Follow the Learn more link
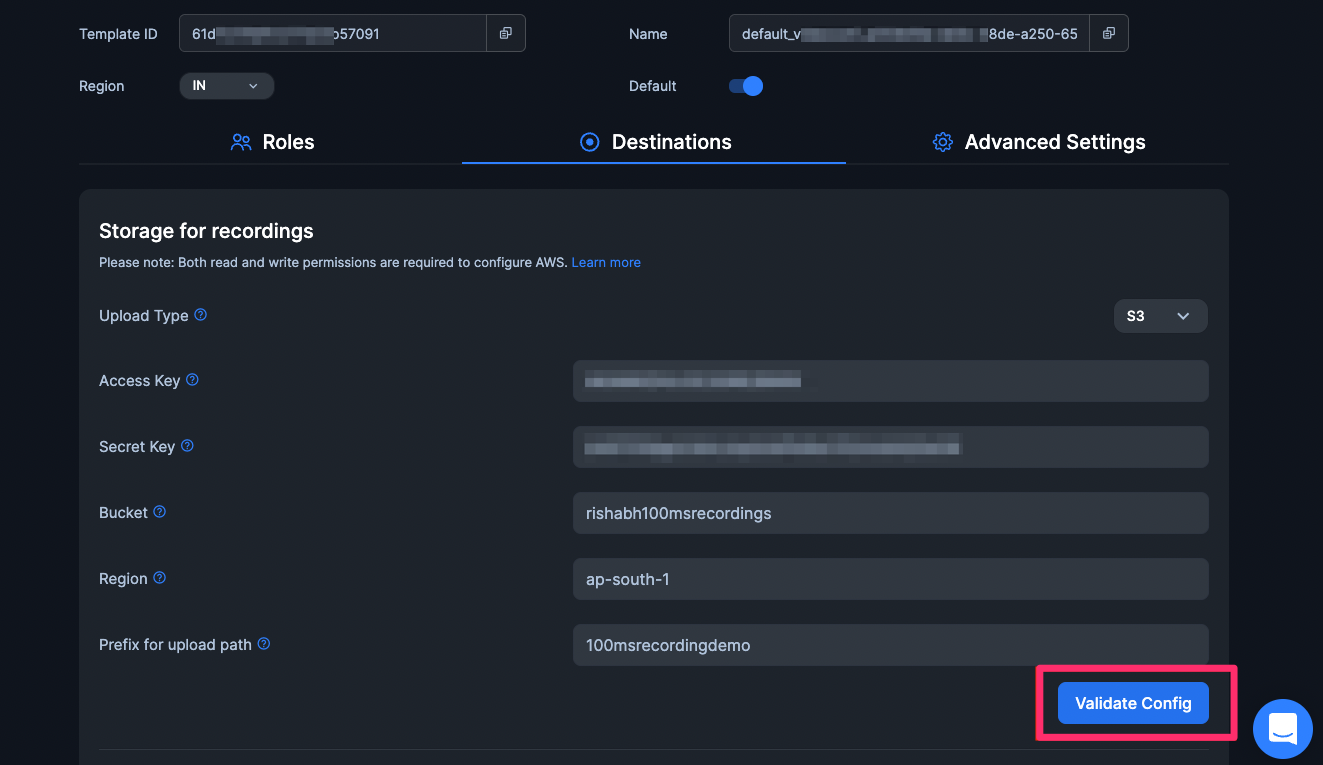The width and height of the screenshot is (1323, 765). [606, 262]
